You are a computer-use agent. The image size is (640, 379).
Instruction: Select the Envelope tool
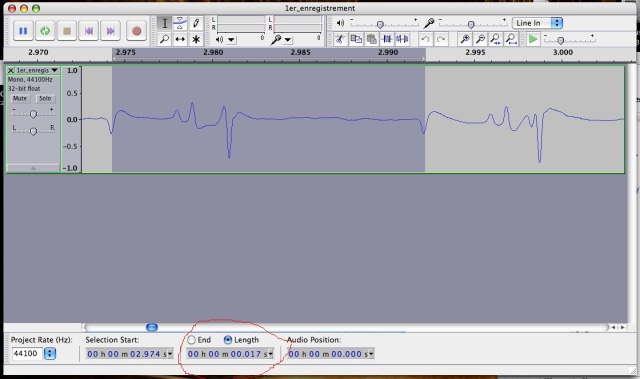(180, 23)
